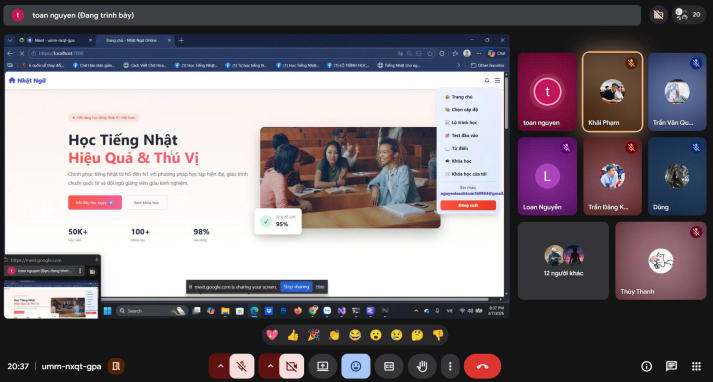Send the thumbs up reaction
The image size is (713, 382).
click(x=293, y=335)
